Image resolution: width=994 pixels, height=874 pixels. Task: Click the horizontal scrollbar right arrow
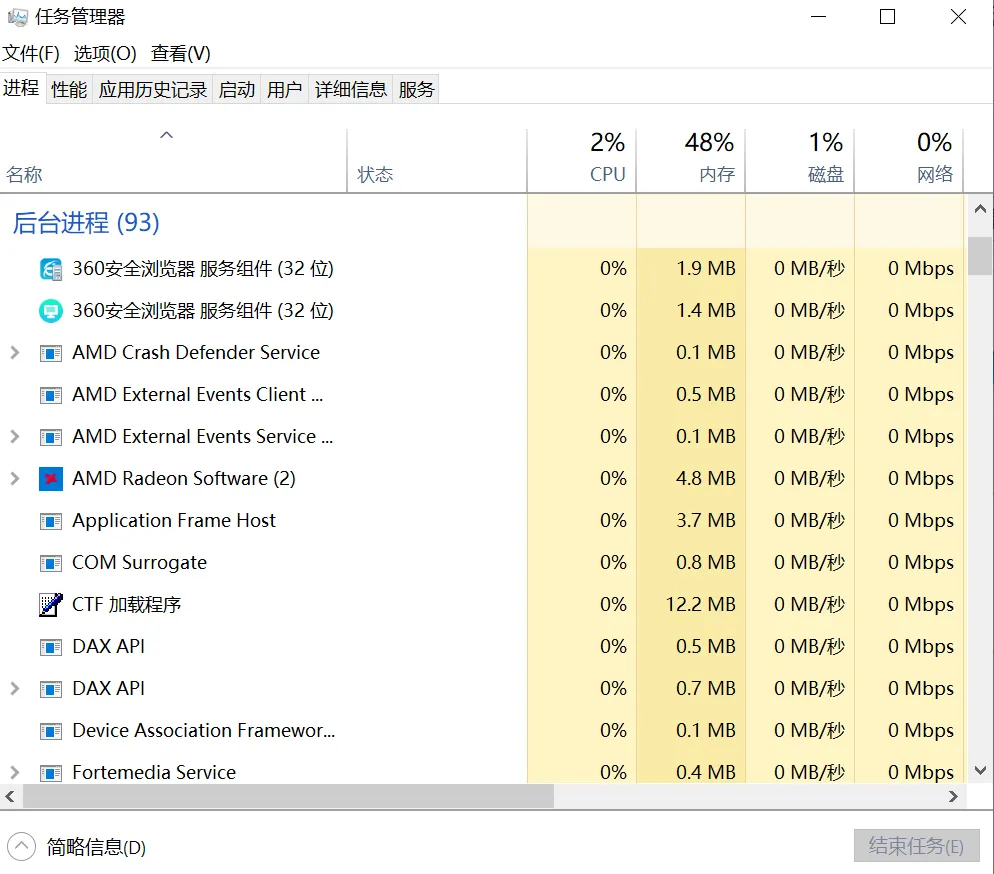point(954,796)
